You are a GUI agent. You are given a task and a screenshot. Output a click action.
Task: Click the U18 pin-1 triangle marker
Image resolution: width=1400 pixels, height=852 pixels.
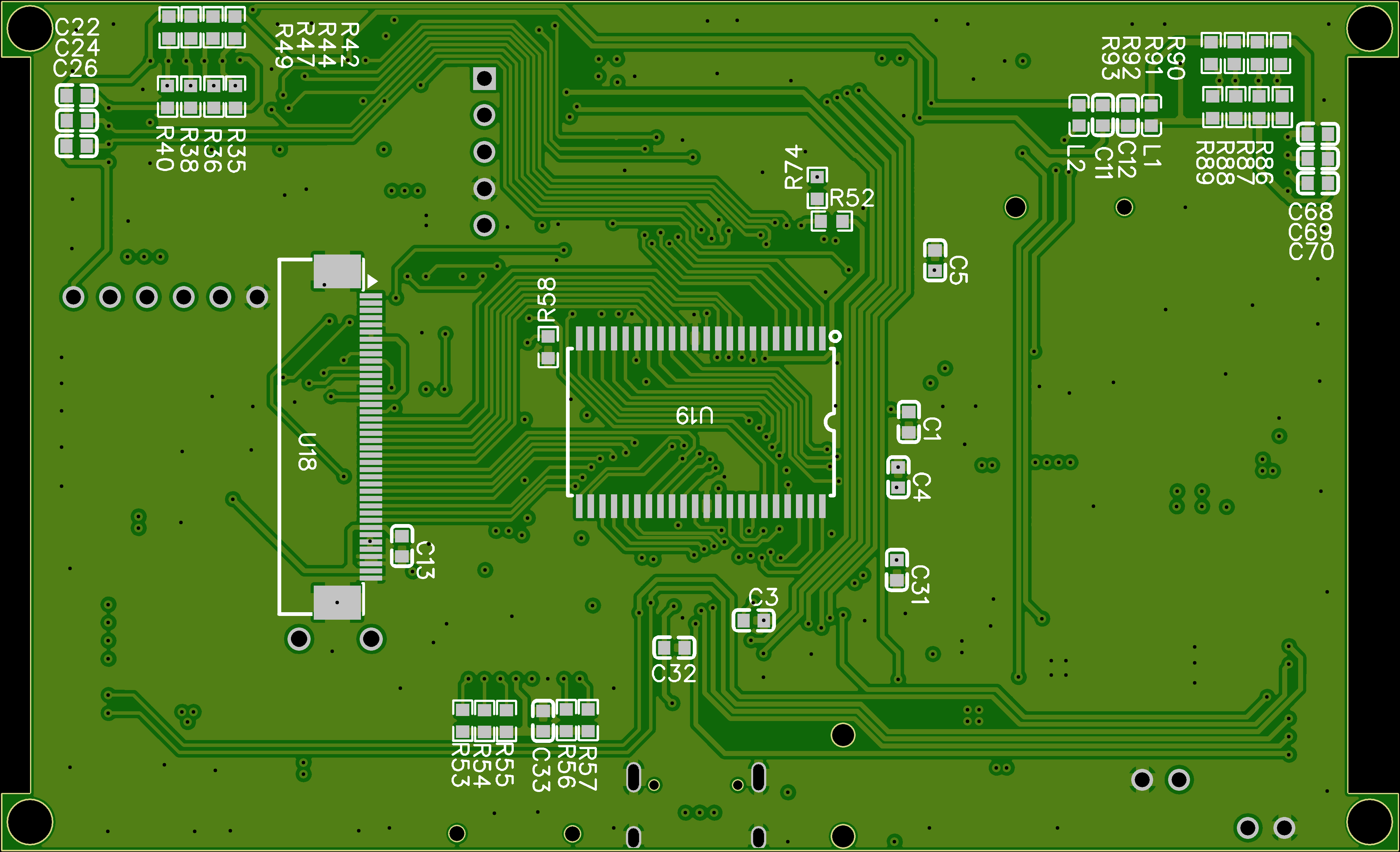(372, 281)
